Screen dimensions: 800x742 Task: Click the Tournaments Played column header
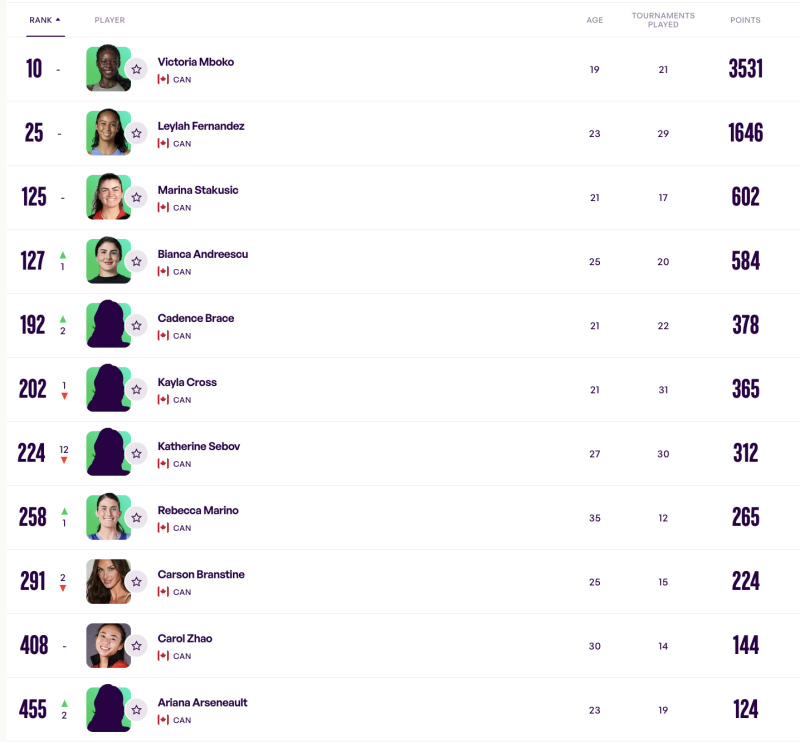point(663,20)
